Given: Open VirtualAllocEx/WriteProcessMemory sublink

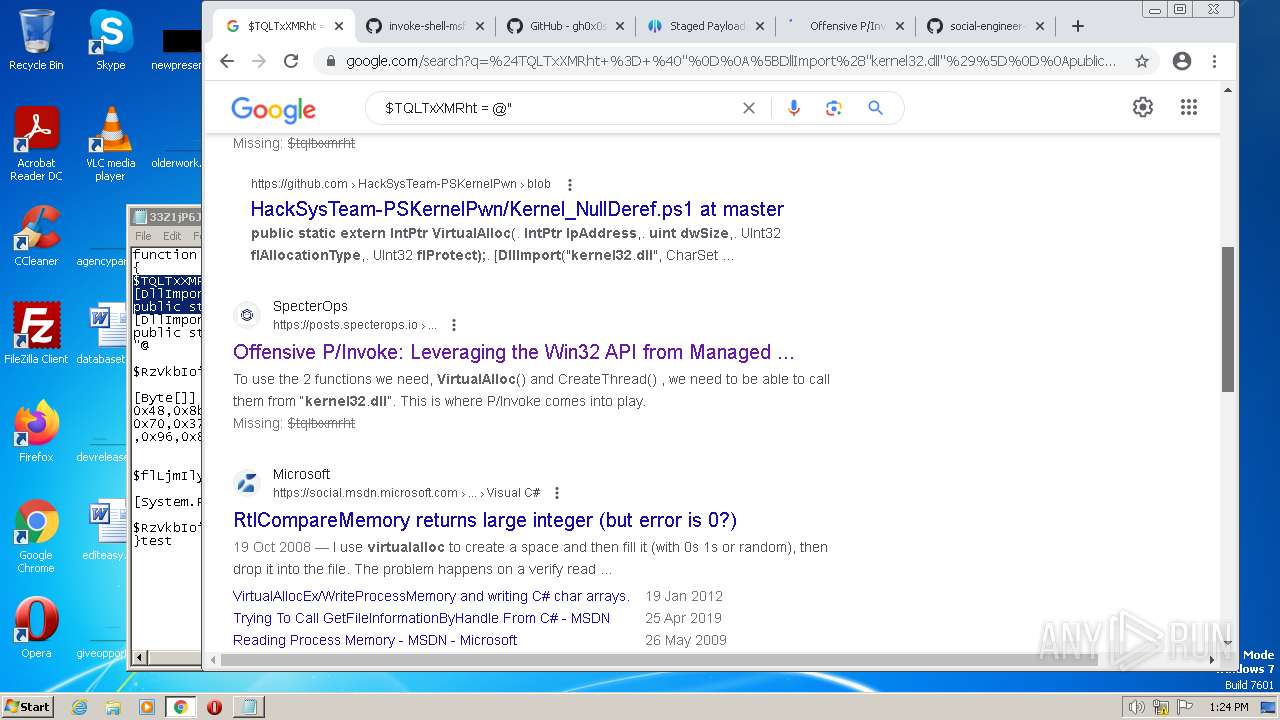Looking at the screenshot, I should 431,596.
